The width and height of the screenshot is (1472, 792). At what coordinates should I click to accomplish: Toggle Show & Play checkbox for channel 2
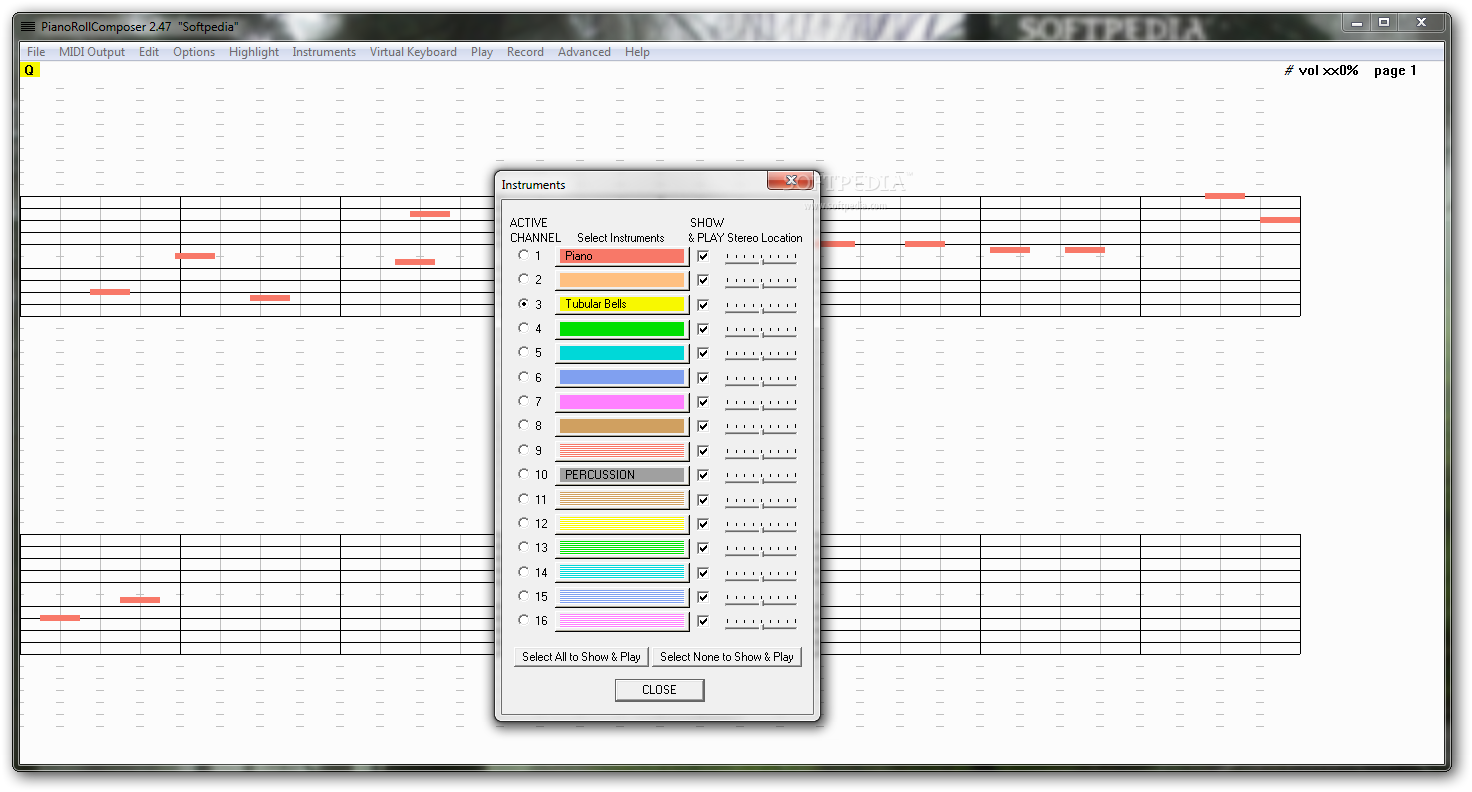click(702, 280)
